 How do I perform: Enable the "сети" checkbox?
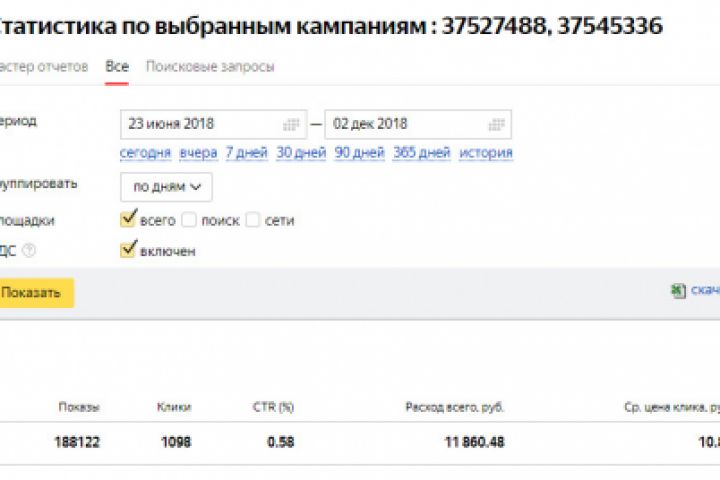253,220
